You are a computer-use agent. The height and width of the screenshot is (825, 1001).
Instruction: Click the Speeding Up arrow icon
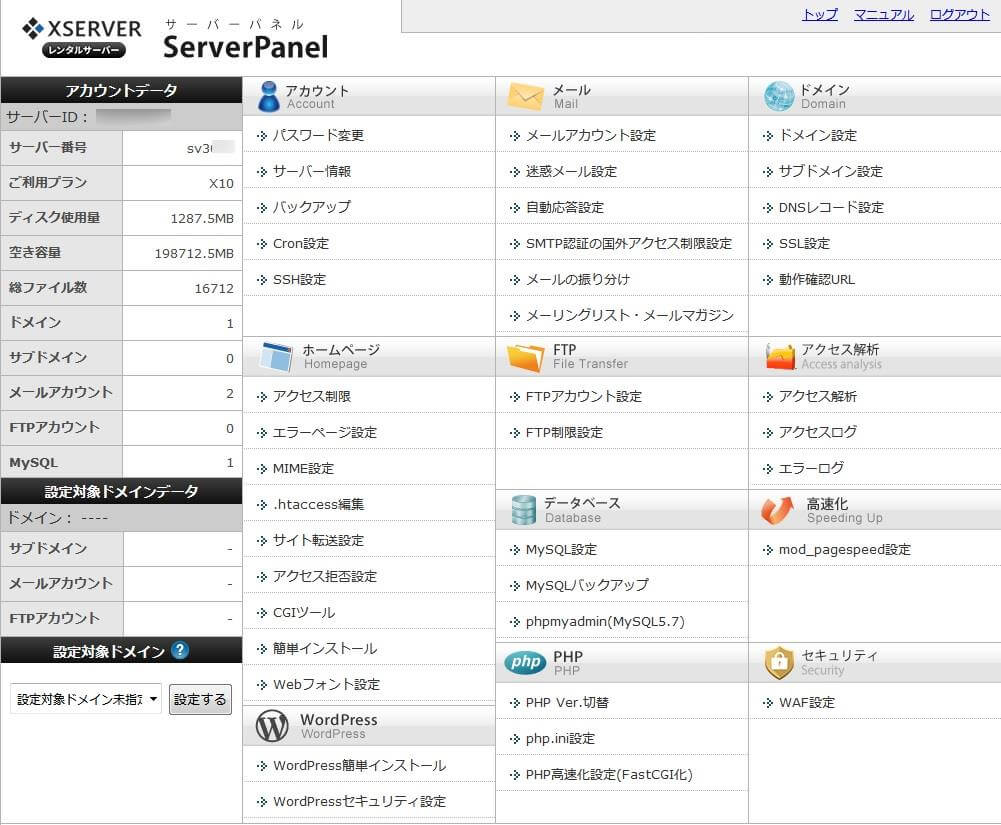[778, 510]
